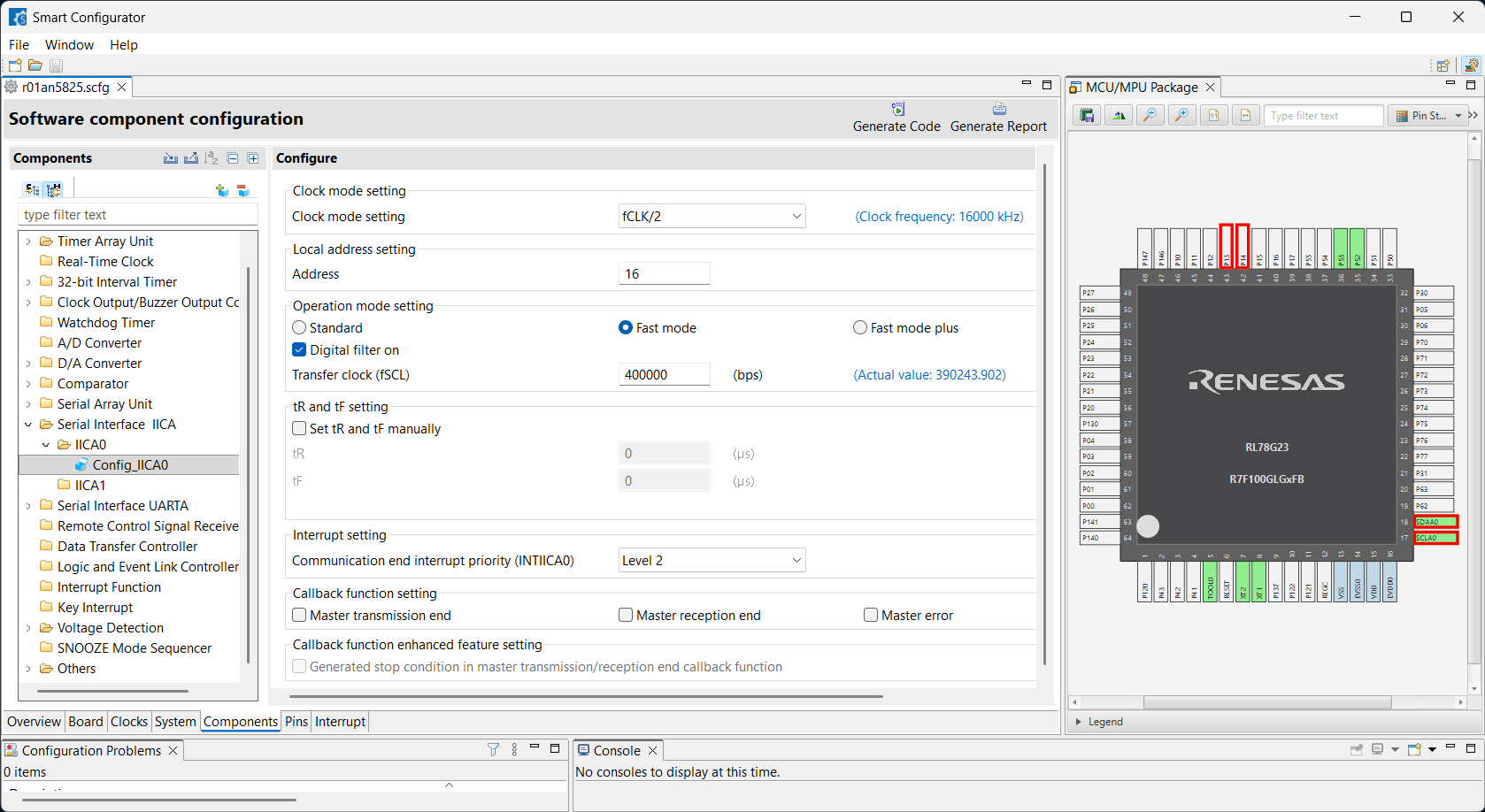Uncheck the Digital filter on checkbox
The width and height of the screenshot is (1485, 812).
[299, 350]
